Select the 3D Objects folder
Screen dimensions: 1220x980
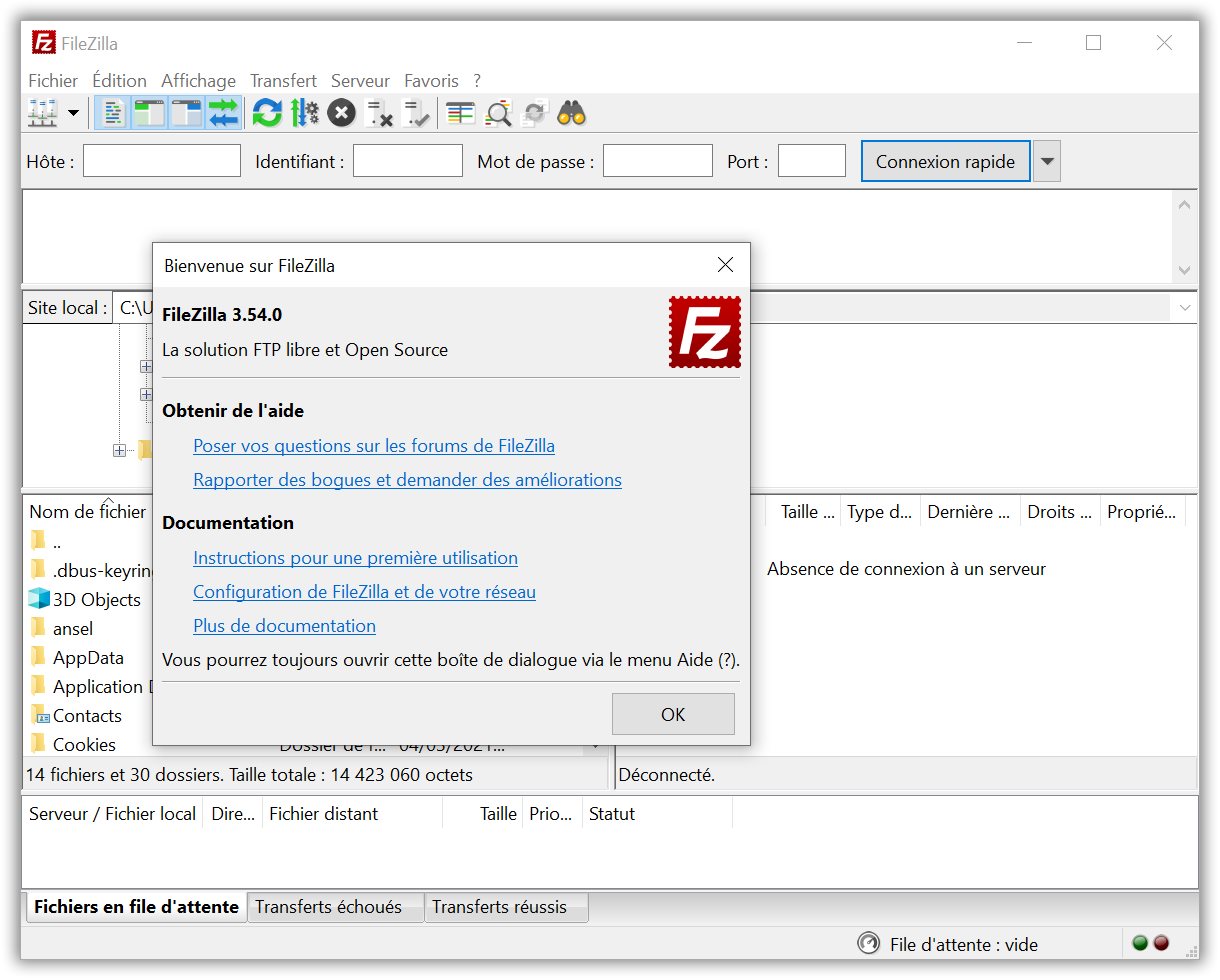click(x=96, y=600)
